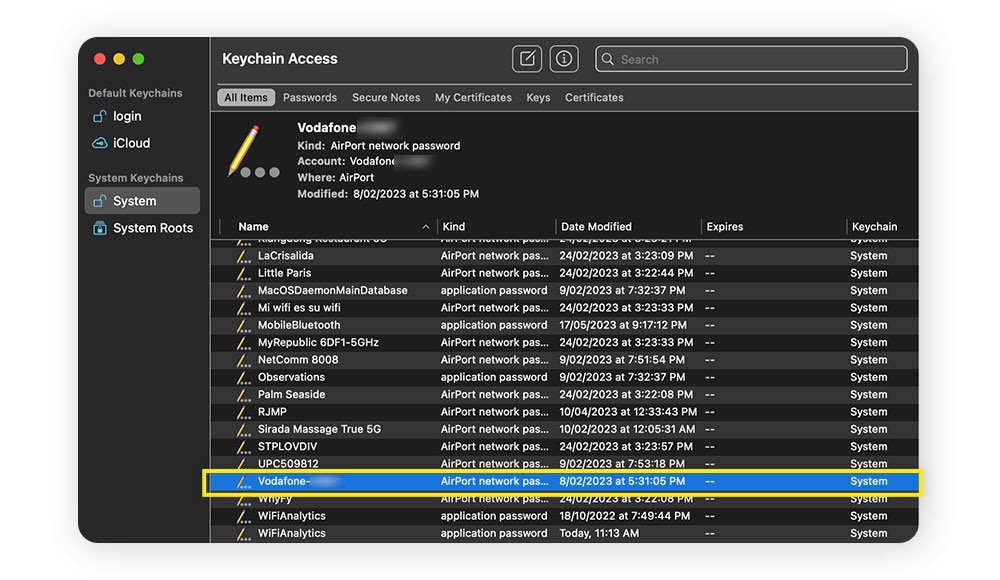Open the My Certificates tab

point(473,98)
